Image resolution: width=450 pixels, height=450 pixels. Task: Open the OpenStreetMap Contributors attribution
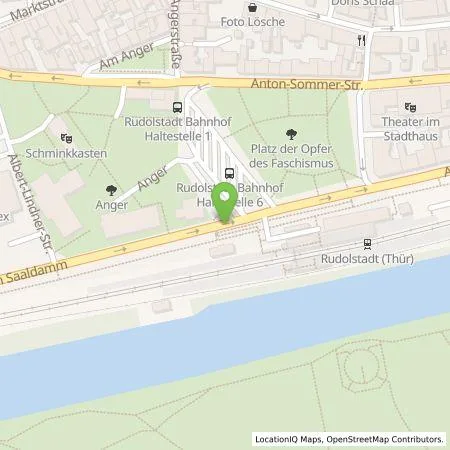coord(385,439)
